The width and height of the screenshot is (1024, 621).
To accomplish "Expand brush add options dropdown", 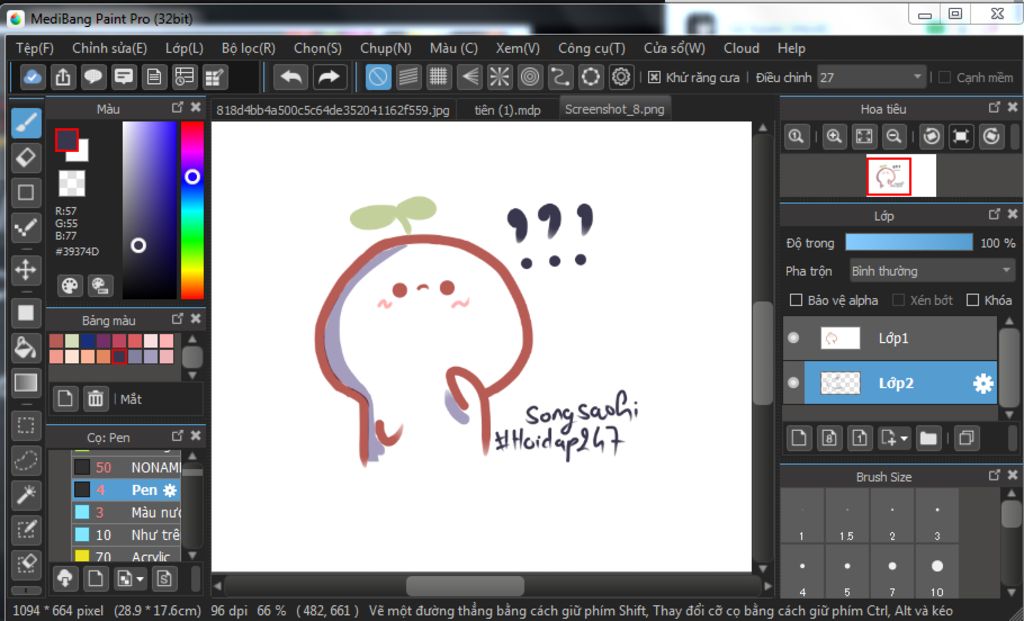I will point(140,579).
